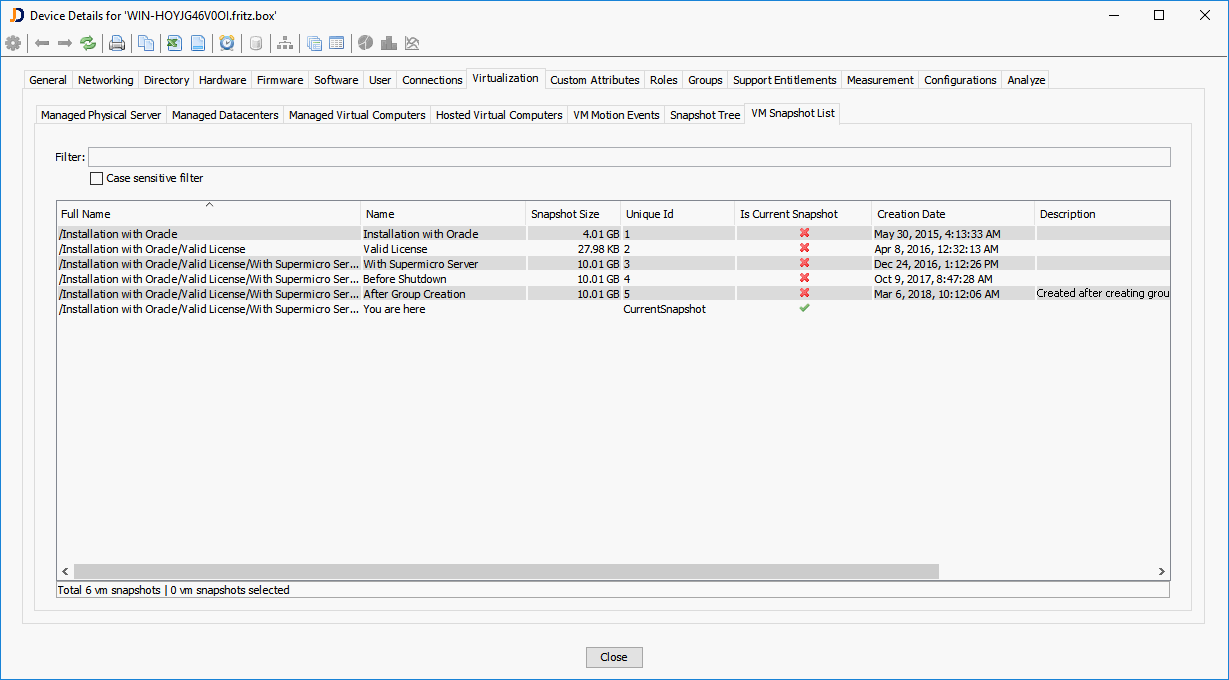This screenshot has width=1229, height=680.
Task: Click the Close button
Action: coord(613,657)
